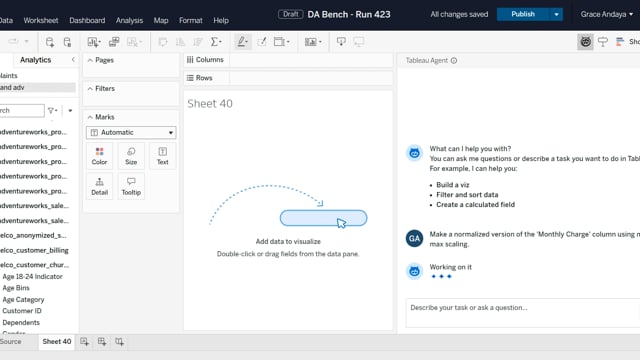Click the Describe your task input field
The image size is (640, 360).
click(522, 313)
